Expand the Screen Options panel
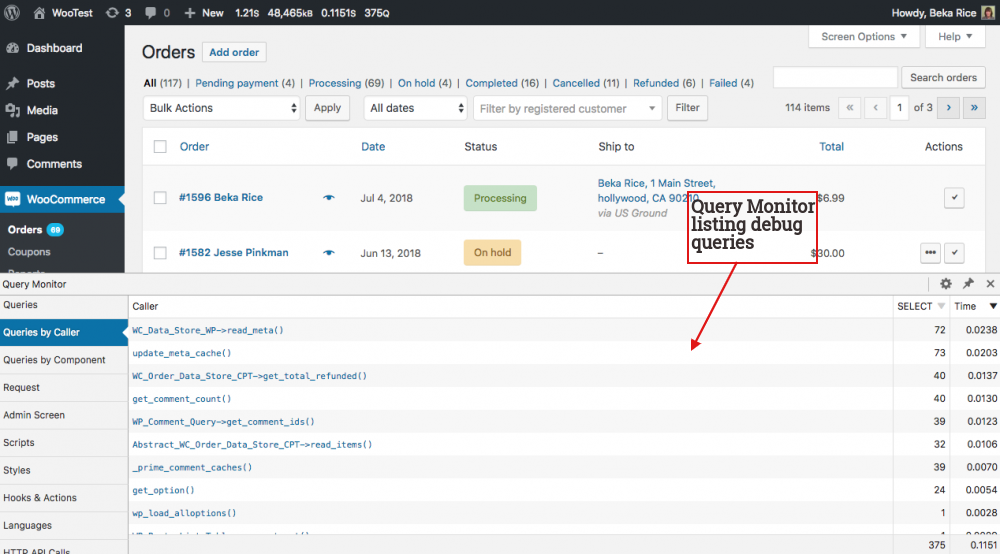The height and width of the screenshot is (554, 1000). pyautogui.click(x=864, y=37)
